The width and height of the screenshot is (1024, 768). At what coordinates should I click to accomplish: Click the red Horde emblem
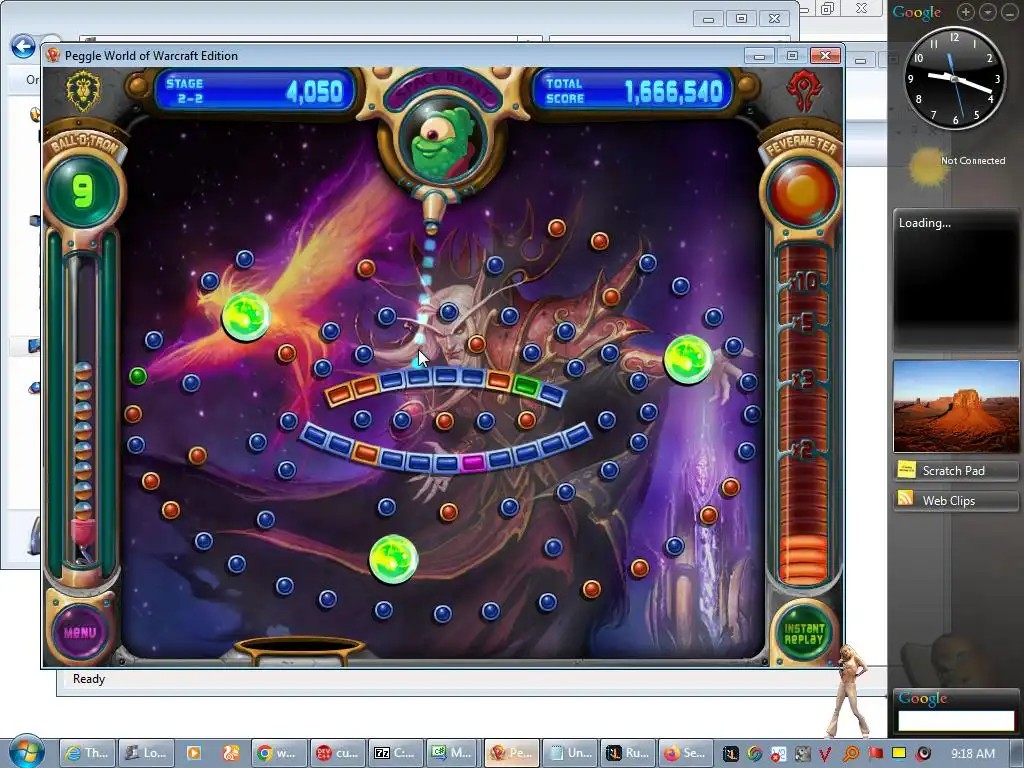tap(802, 89)
